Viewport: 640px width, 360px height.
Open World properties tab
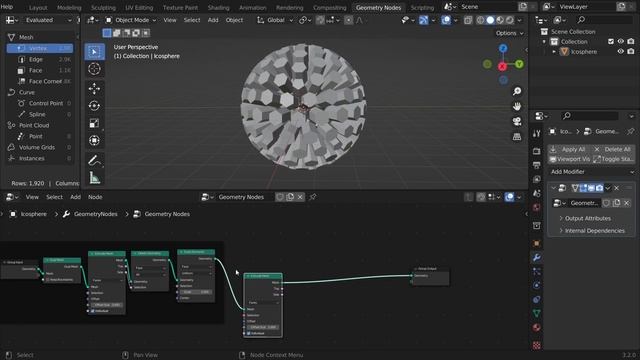tap(537, 207)
